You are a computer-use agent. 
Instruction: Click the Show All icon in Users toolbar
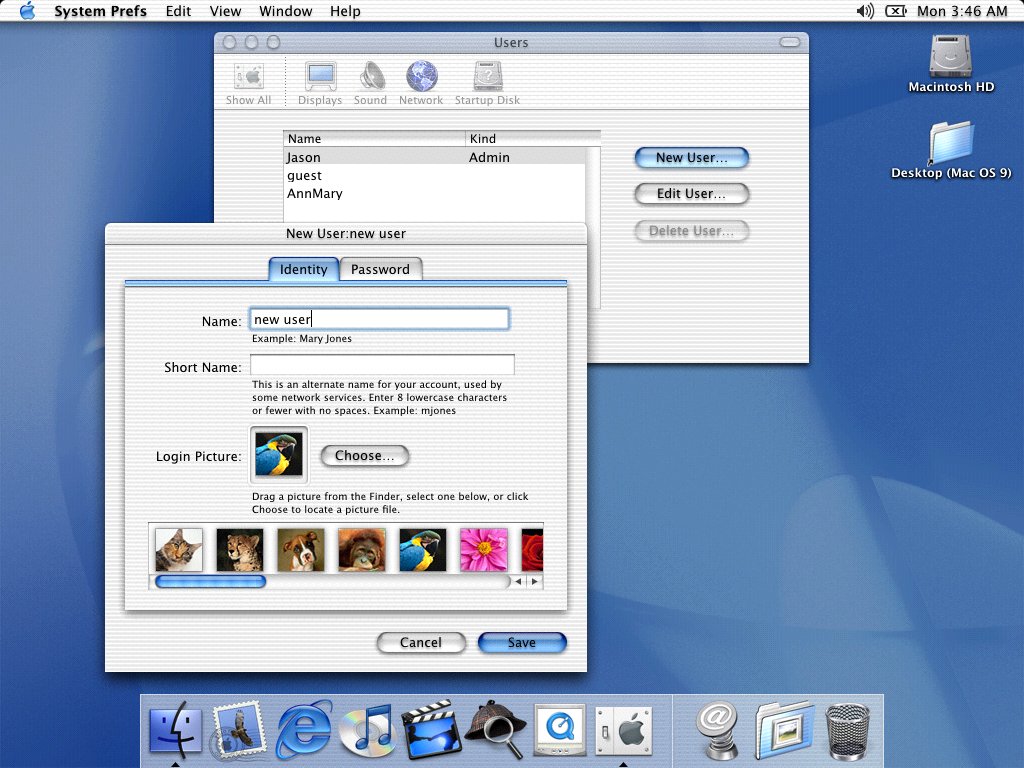coord(248,84)
